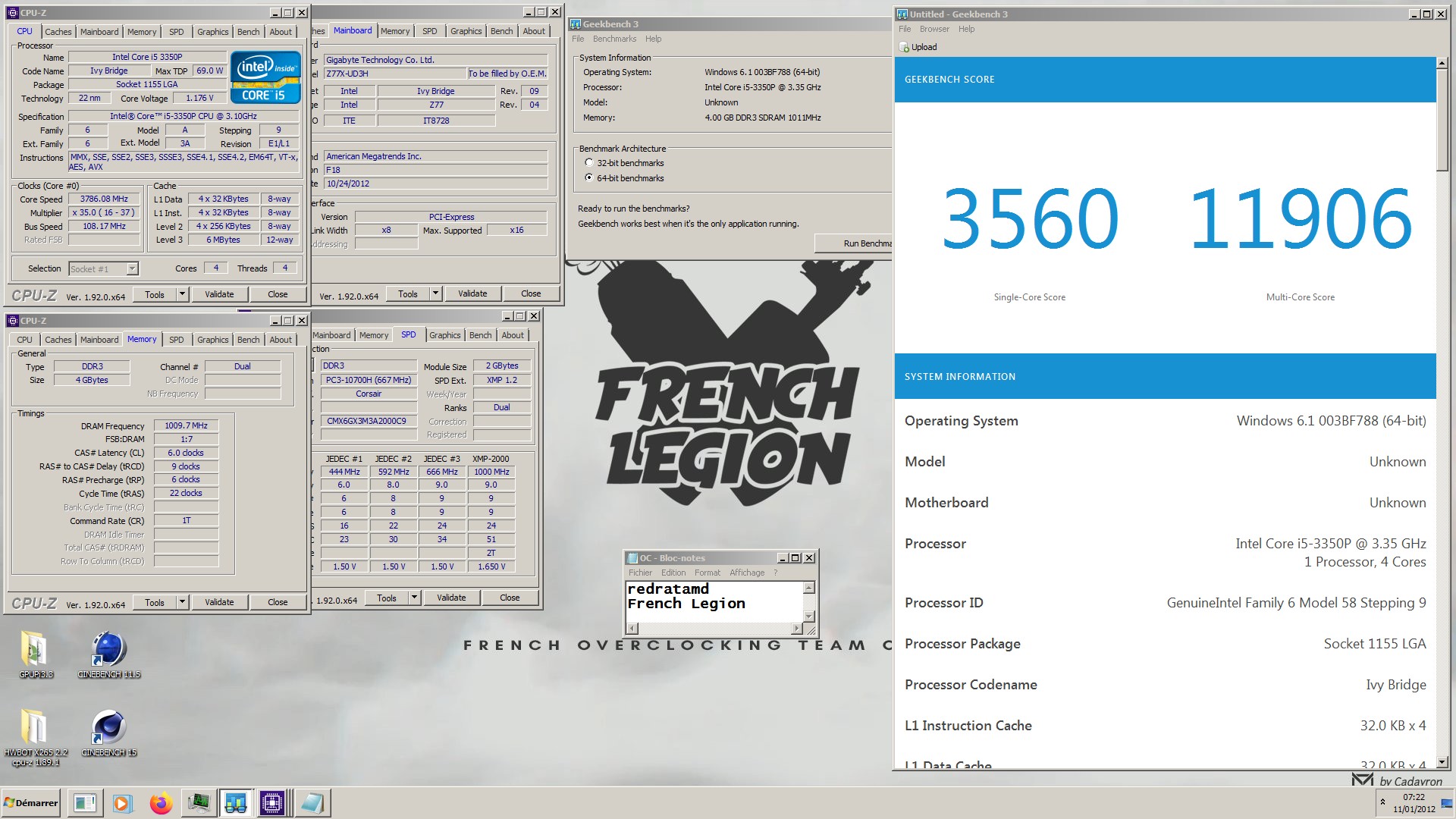Click Run Benchmarks button
The width and height of the screenshot is (1456, 819).
[x=853, y=243]
